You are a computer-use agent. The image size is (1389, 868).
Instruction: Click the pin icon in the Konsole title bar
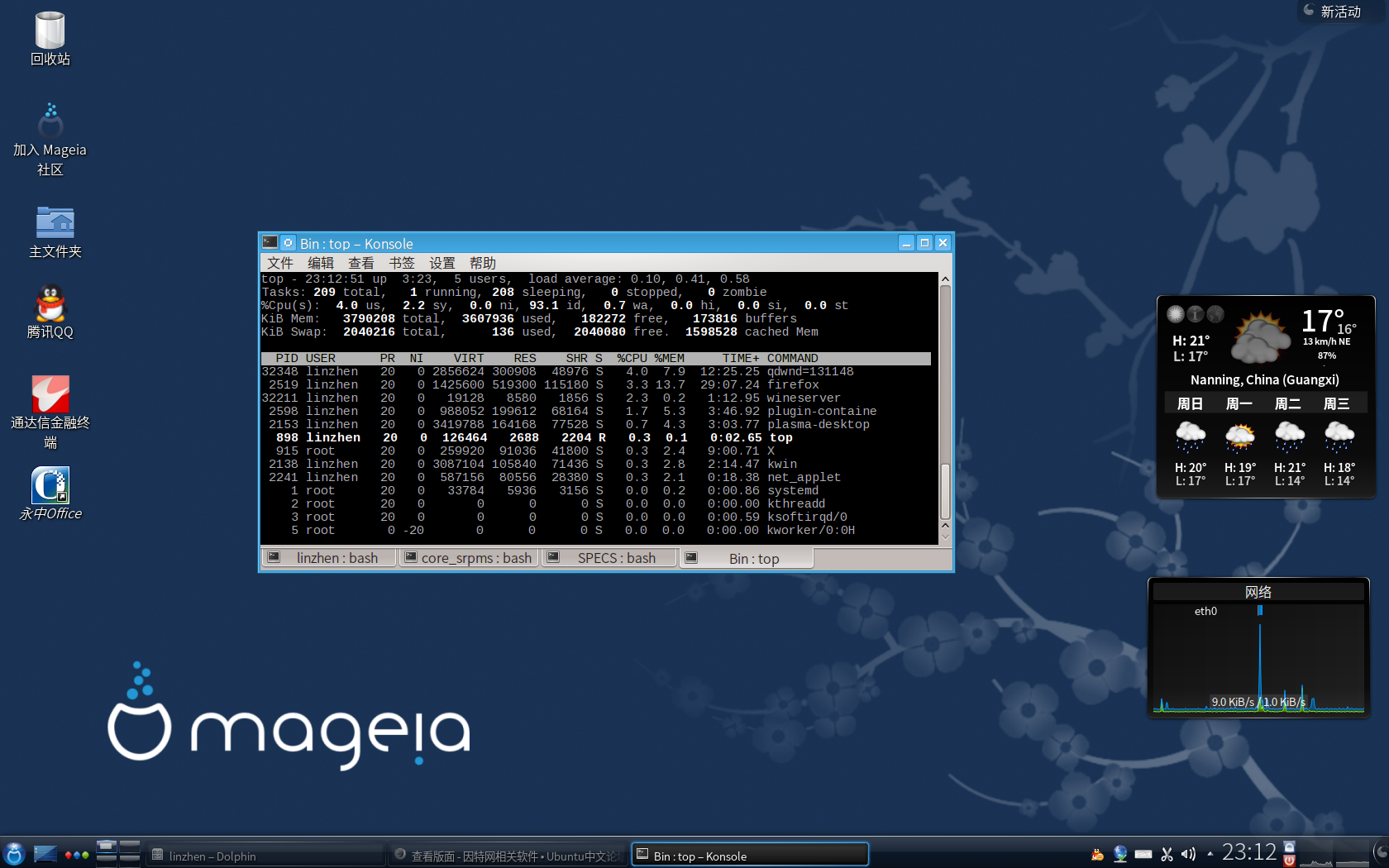coord(289,243)
